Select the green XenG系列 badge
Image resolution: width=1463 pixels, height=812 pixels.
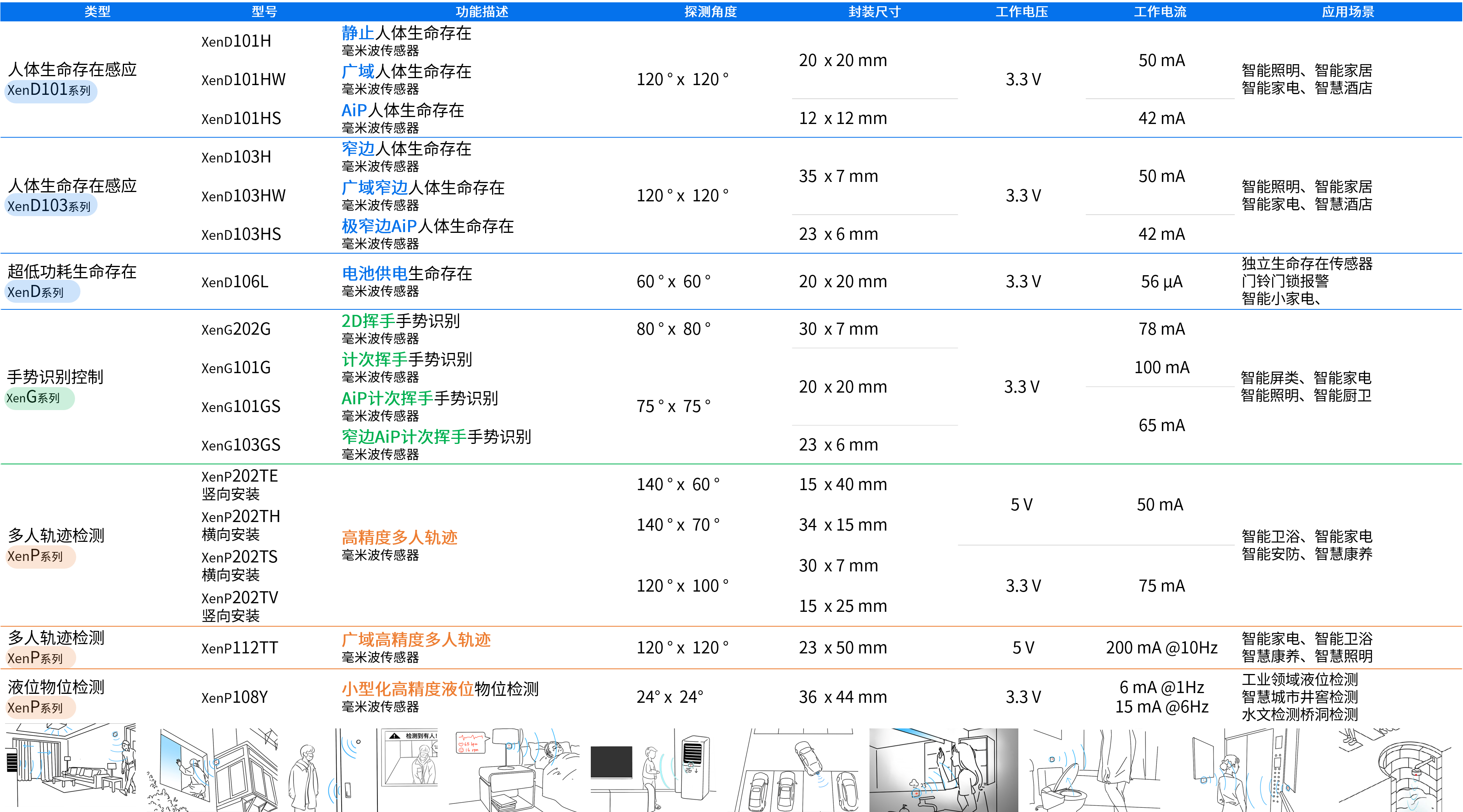click(x=39, y=398)
